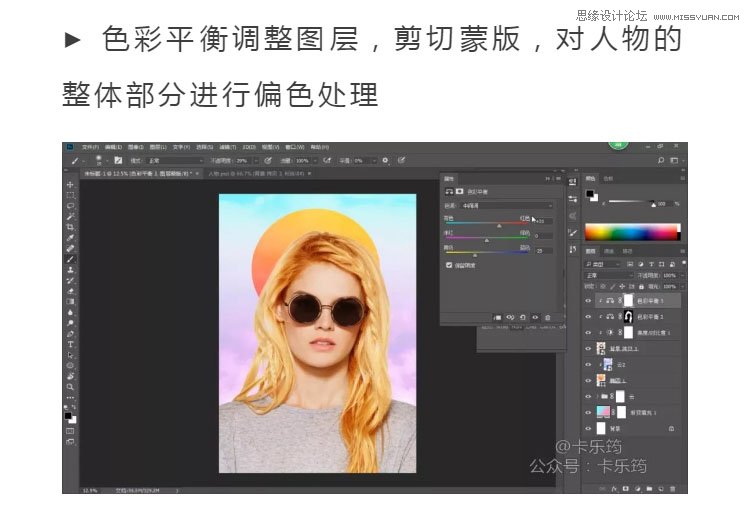Select the Brightness/Contrast 1 adjustment layer

coord(650,332)
